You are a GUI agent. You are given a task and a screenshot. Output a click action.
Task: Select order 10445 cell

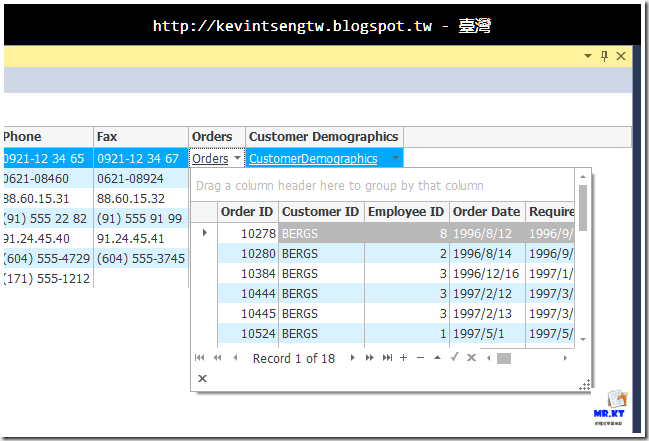[x=248, y=313]
